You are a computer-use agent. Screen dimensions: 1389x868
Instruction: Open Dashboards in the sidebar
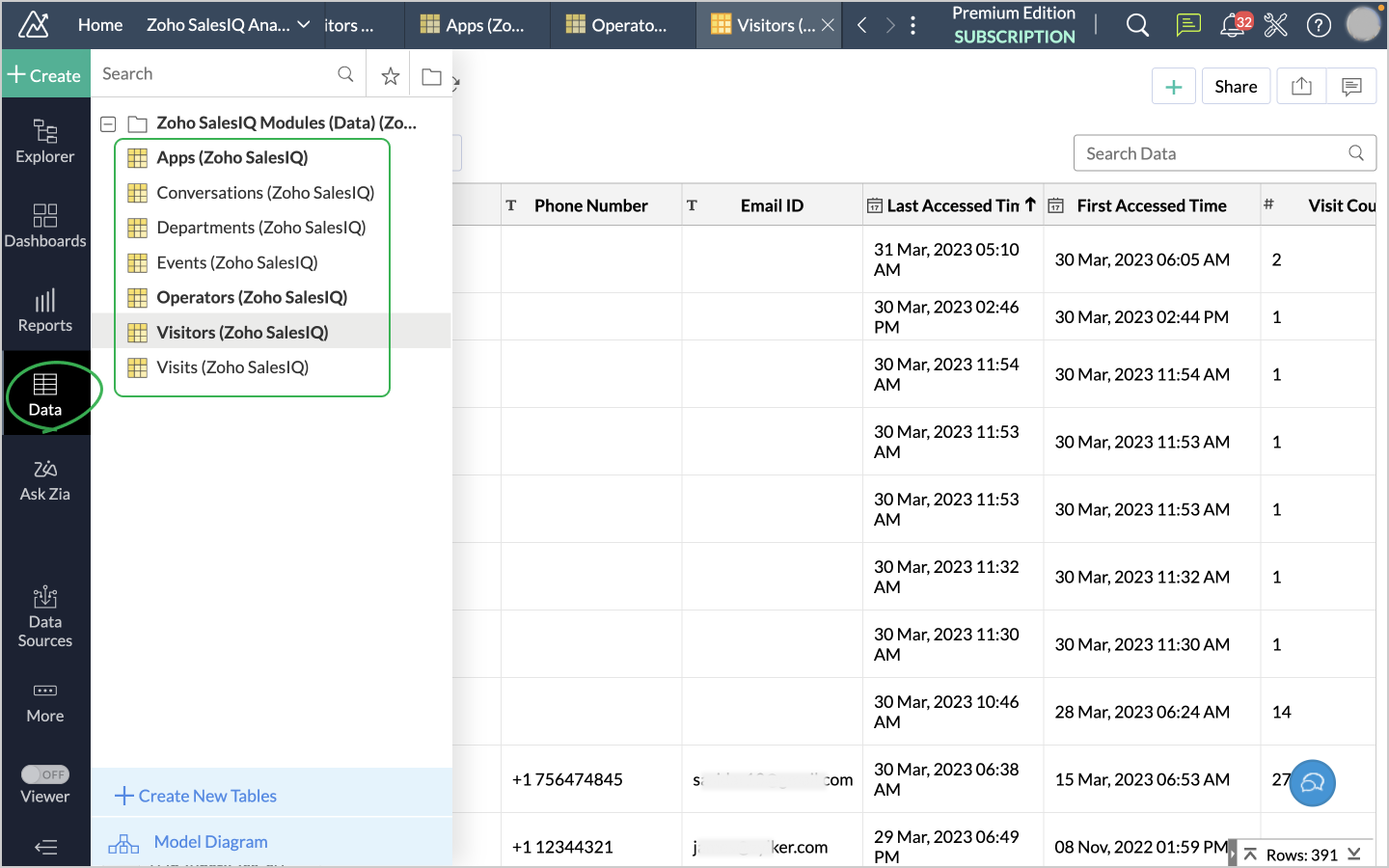tap(45, 226)
